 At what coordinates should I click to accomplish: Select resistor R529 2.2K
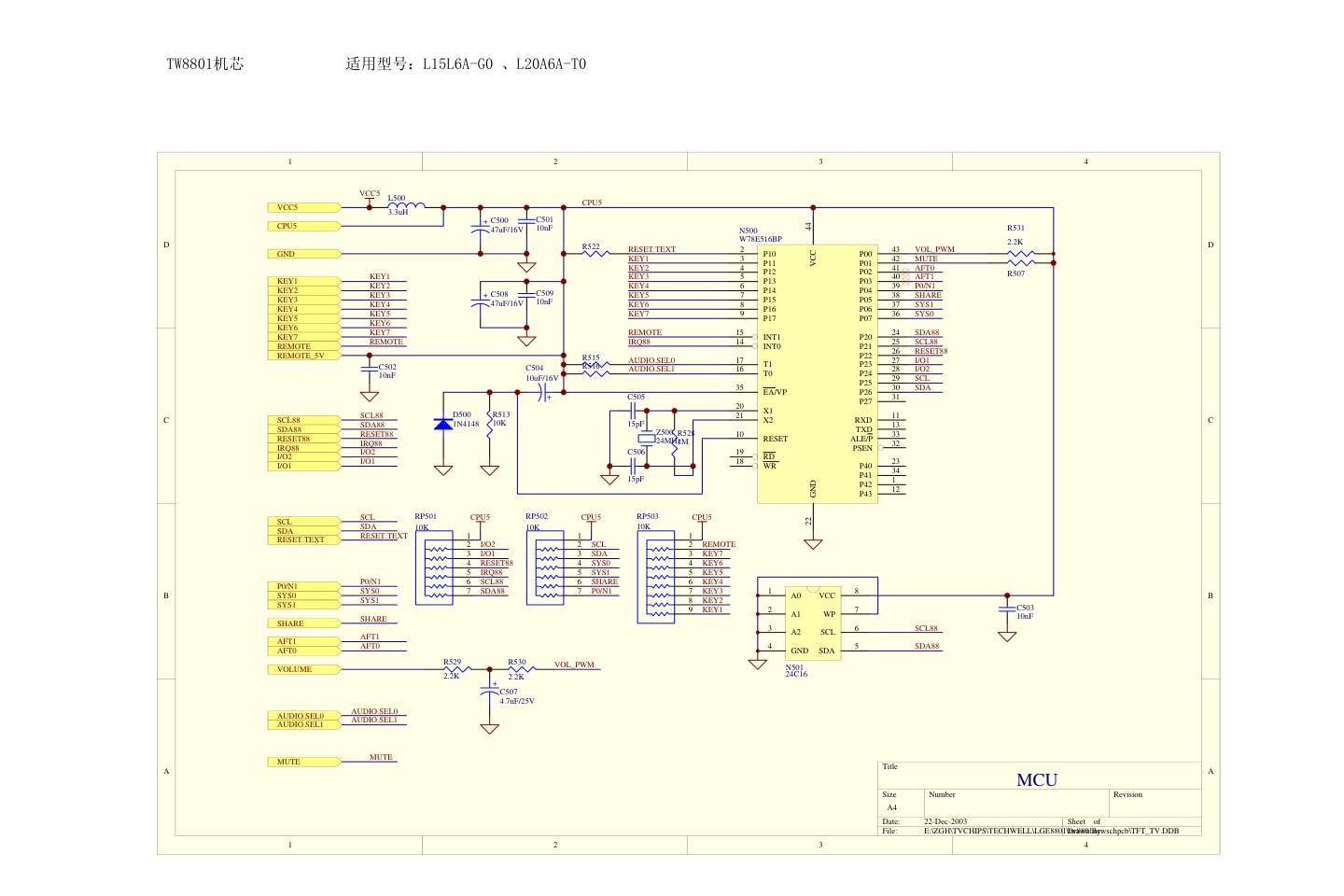pyautogui.click(x=456, y=668)
